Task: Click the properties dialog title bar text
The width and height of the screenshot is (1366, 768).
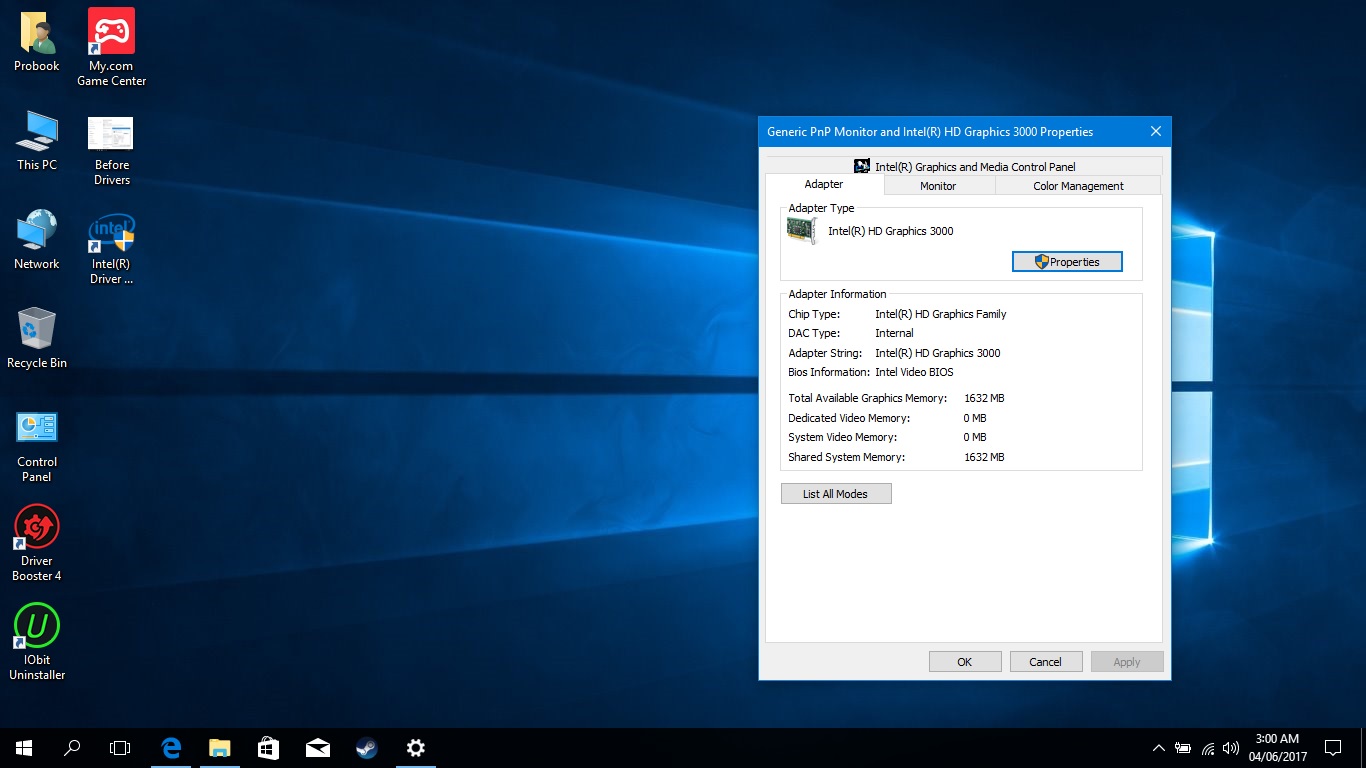Action: coord(930,132)
